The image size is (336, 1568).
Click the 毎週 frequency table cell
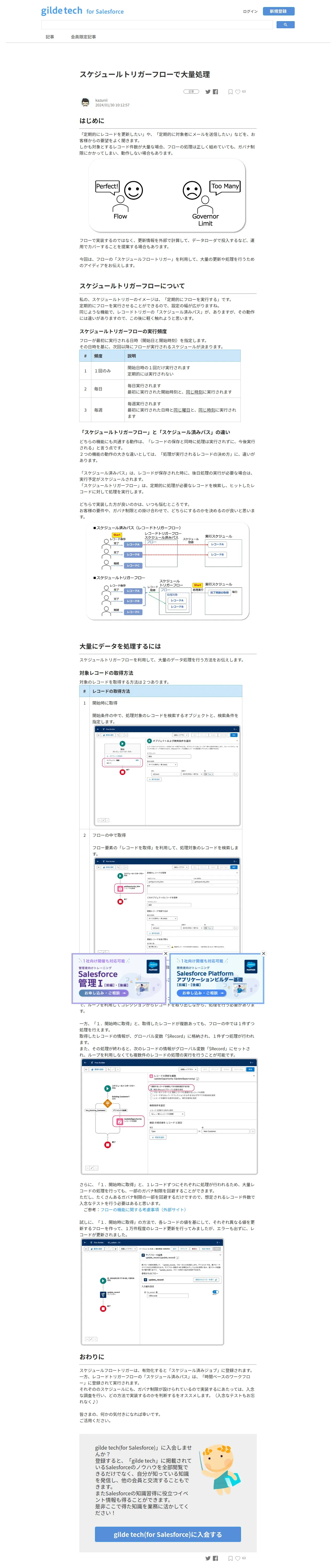[107, 410]
